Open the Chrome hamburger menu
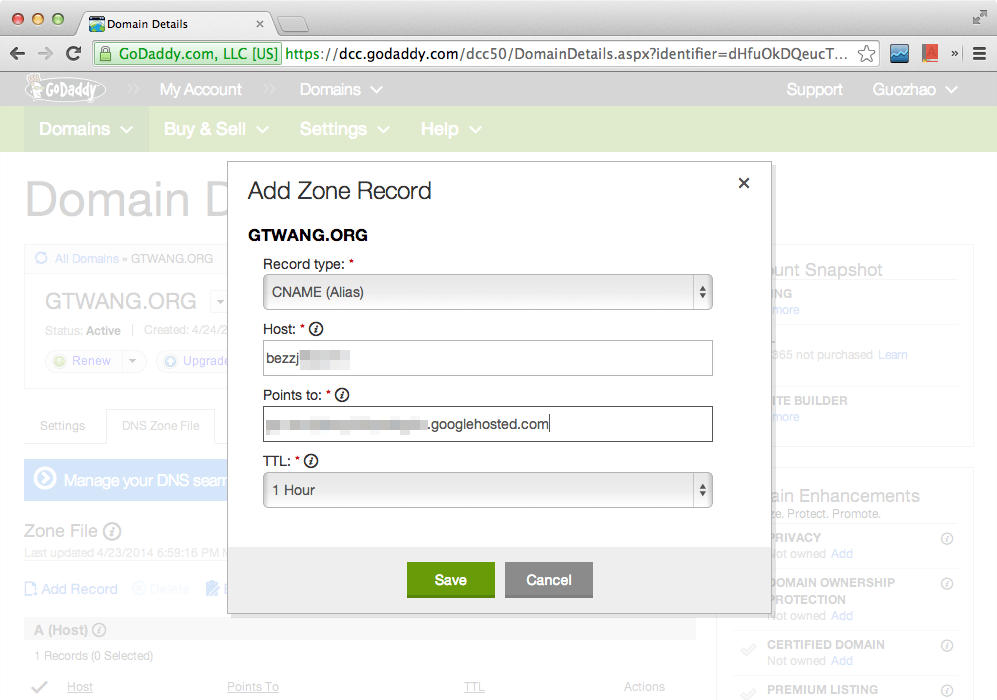The width and height of the screenshot is (997, 700). (x=979, y=53)
